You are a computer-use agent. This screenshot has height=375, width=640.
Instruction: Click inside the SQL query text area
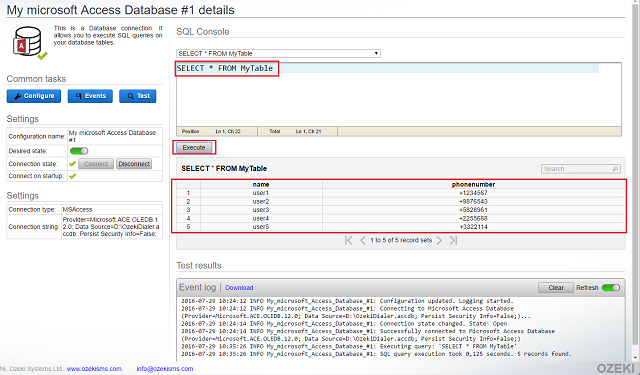(399, 94)
